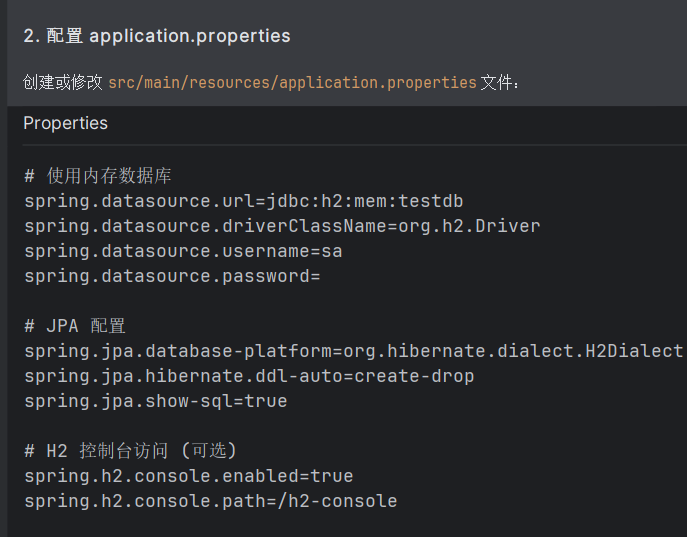The image size is (687, 537).
Task: Click the spring.h2.console.path=/h2-console line
Action: 210,501
